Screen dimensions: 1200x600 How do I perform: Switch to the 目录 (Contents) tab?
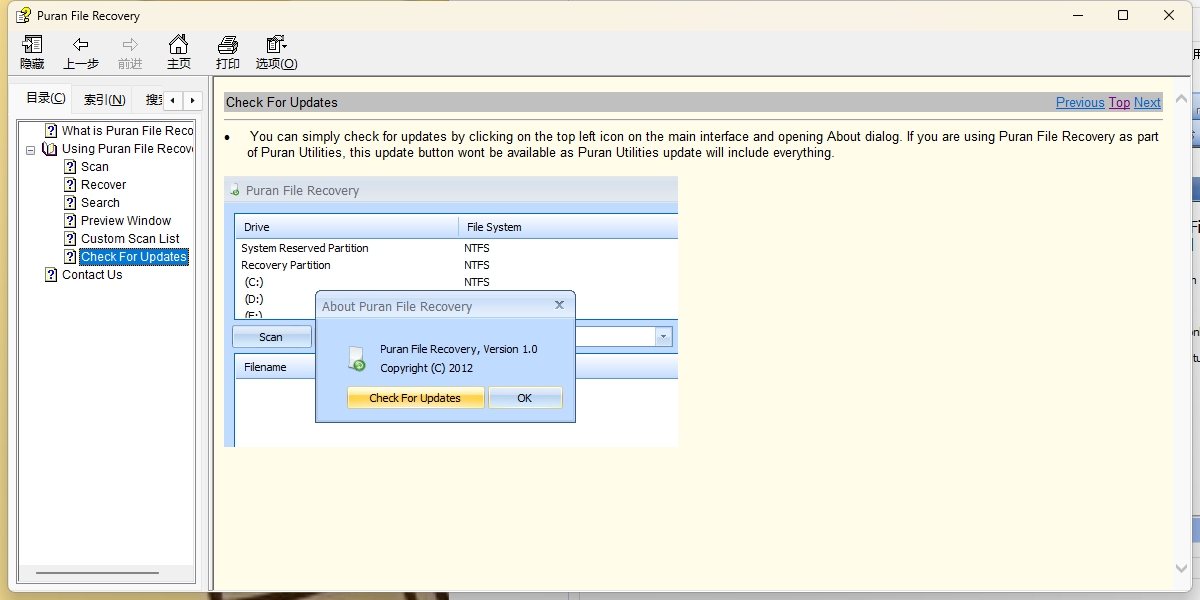[x=45, y=98]
